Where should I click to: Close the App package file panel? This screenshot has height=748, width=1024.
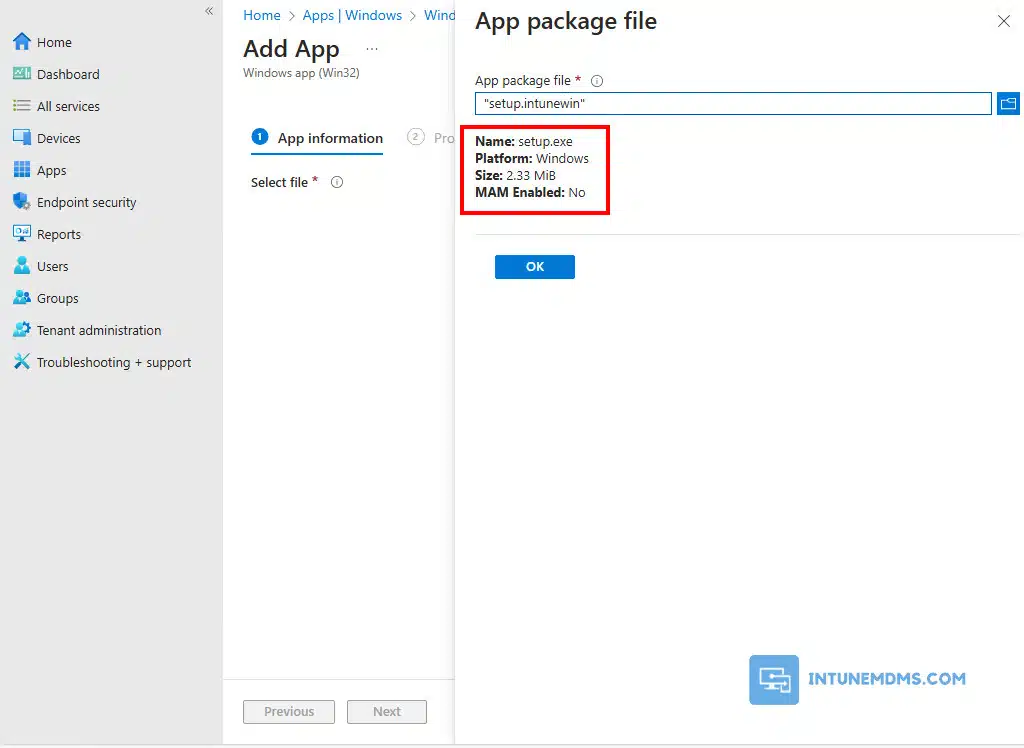point(1004,21)
